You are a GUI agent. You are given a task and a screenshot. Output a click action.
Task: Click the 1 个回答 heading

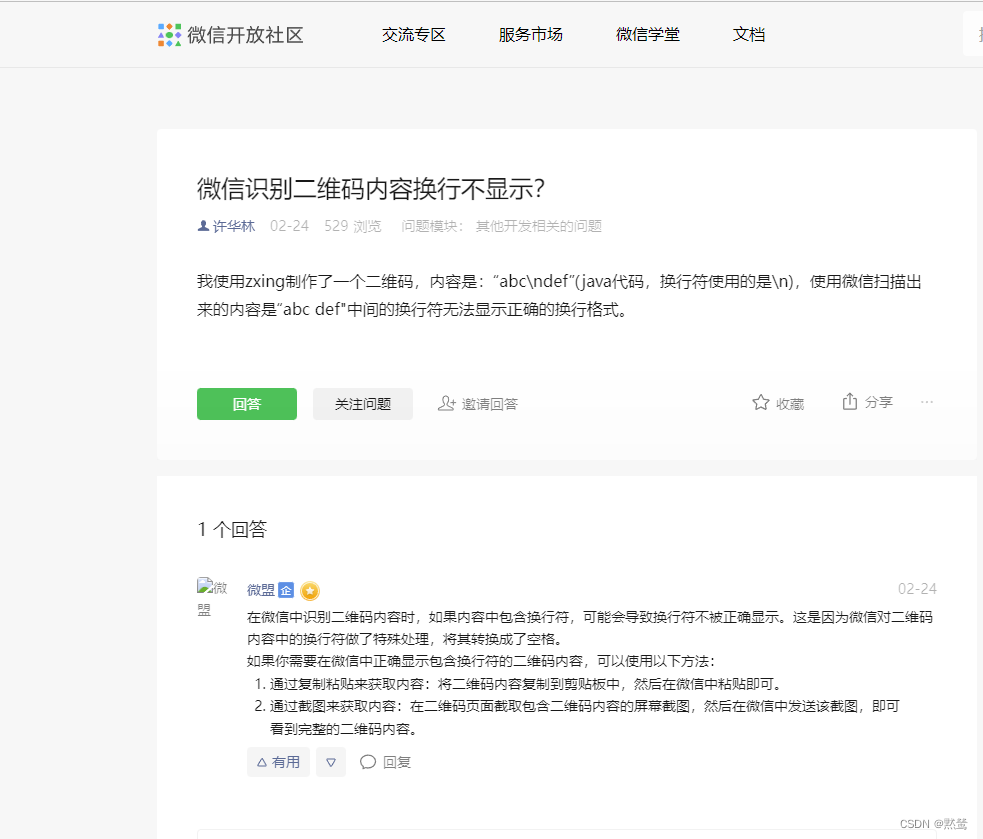pos(233,529)
